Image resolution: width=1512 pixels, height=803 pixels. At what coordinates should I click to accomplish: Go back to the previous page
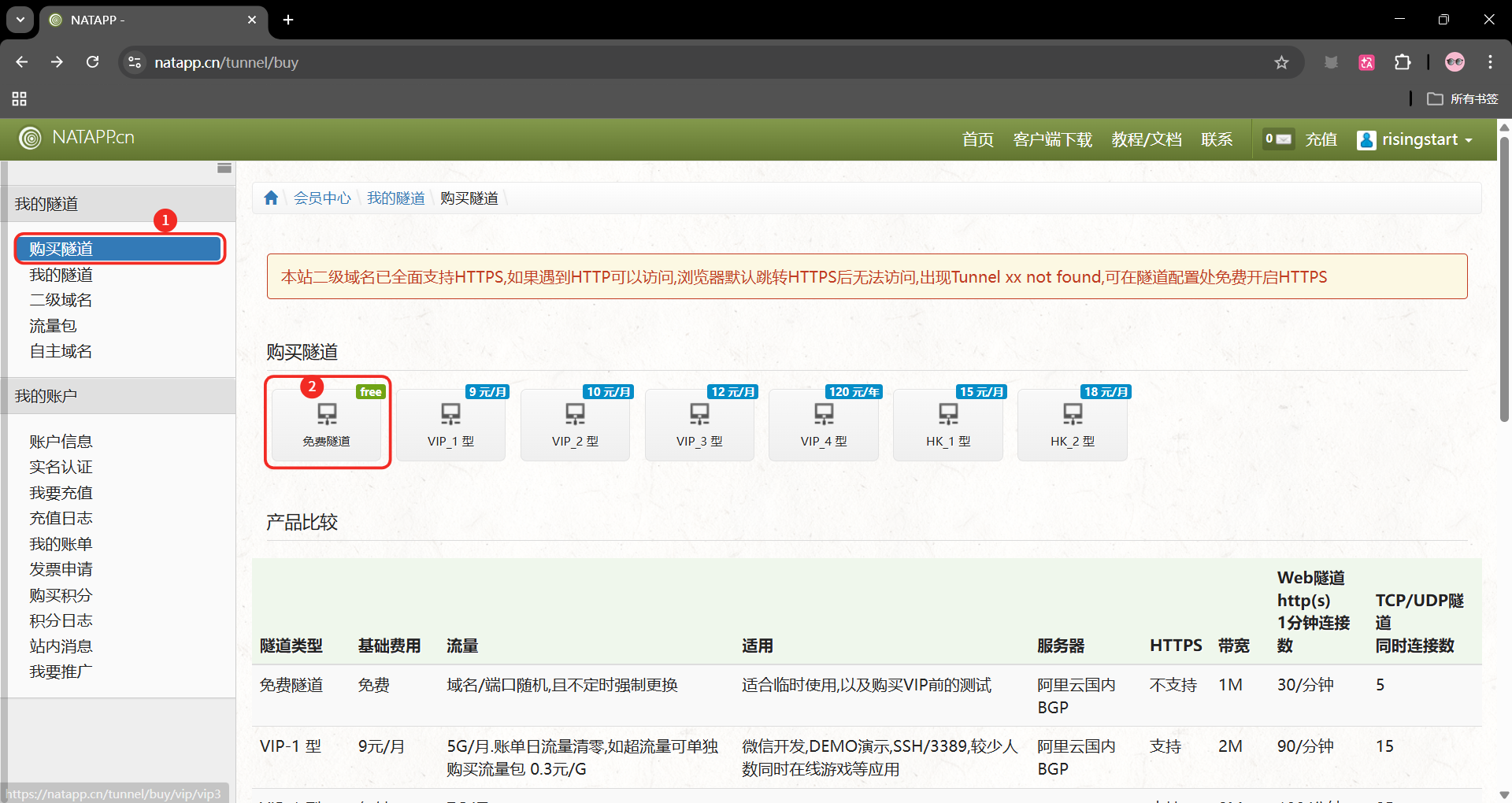22,62
